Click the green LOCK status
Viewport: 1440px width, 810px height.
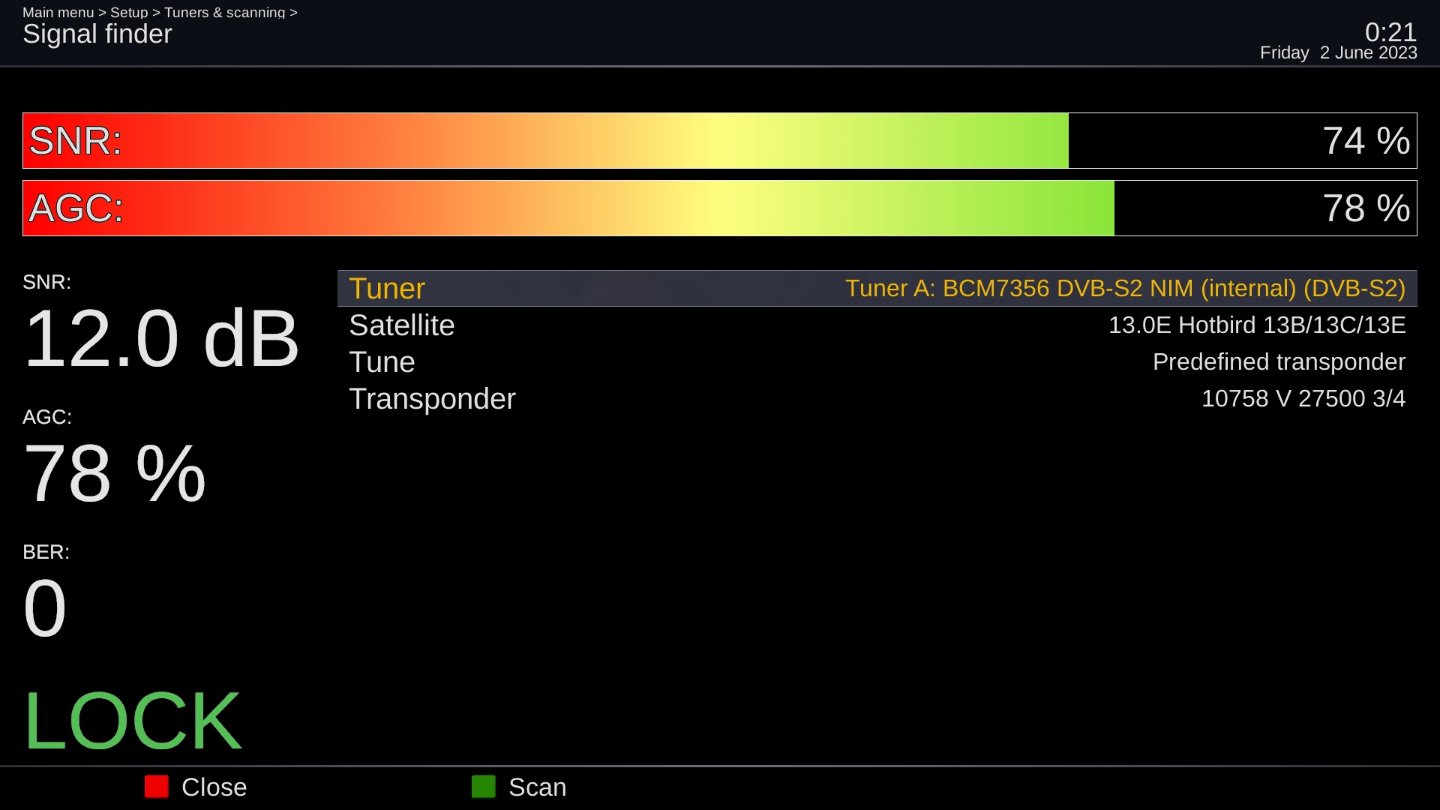tap(132, 721)
